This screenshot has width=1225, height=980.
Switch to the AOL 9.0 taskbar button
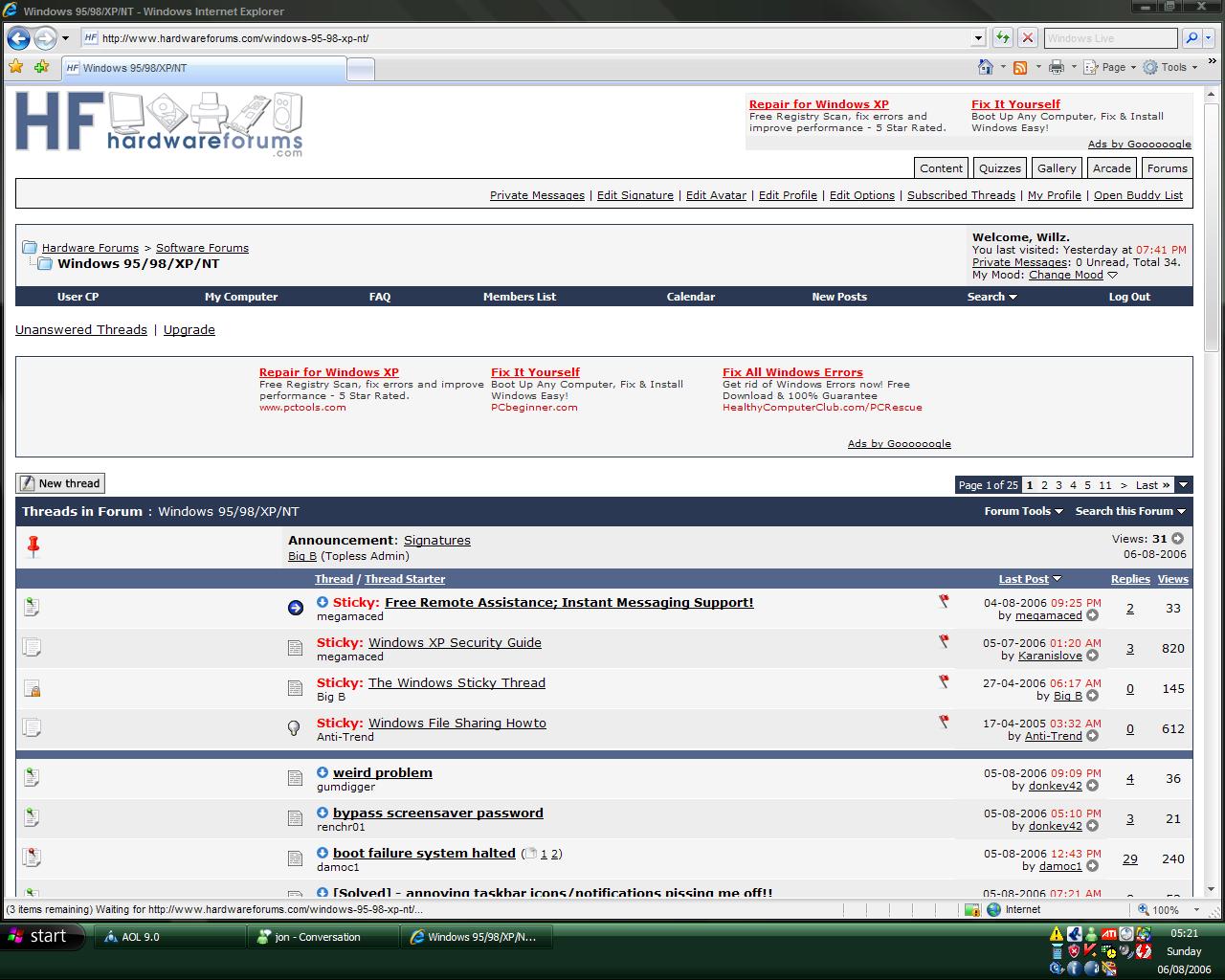(169, 937)
